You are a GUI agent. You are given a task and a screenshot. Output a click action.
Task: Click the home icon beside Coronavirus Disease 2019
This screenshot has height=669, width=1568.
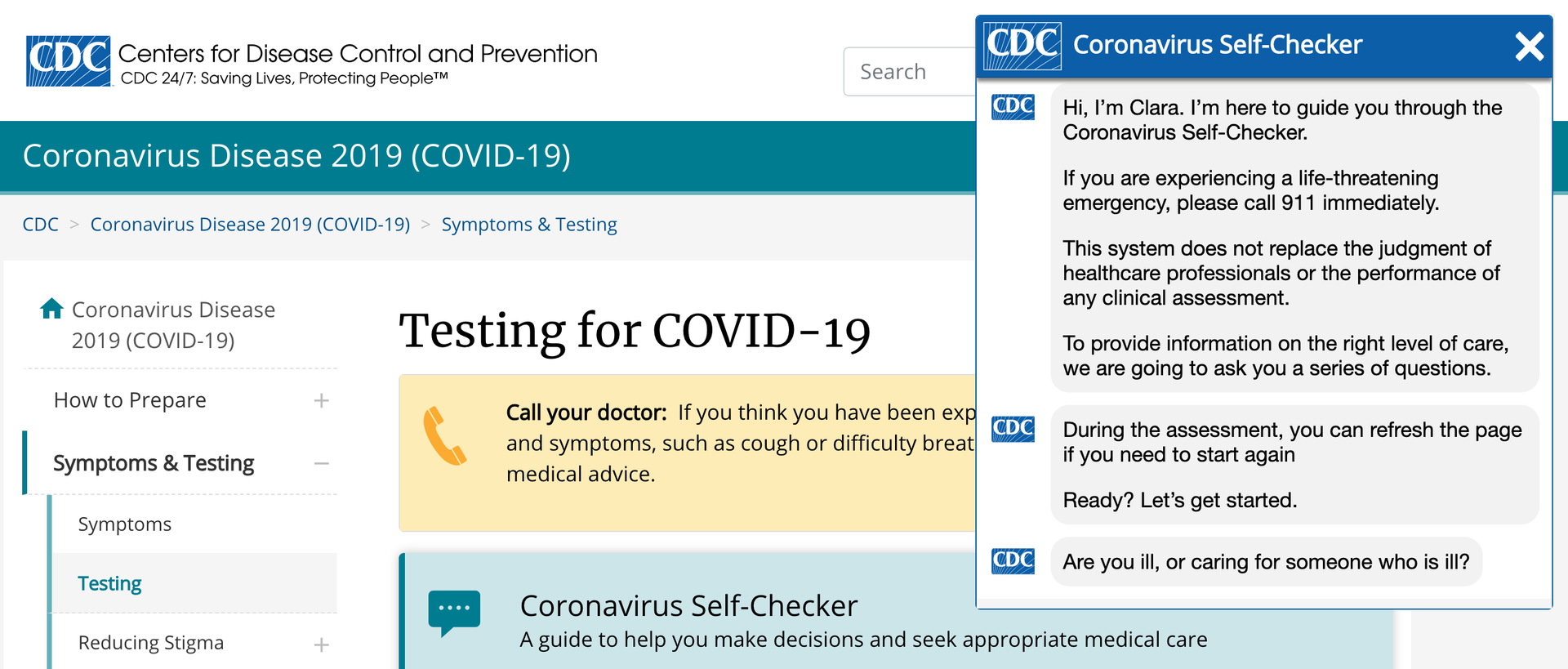coord(51,309)
